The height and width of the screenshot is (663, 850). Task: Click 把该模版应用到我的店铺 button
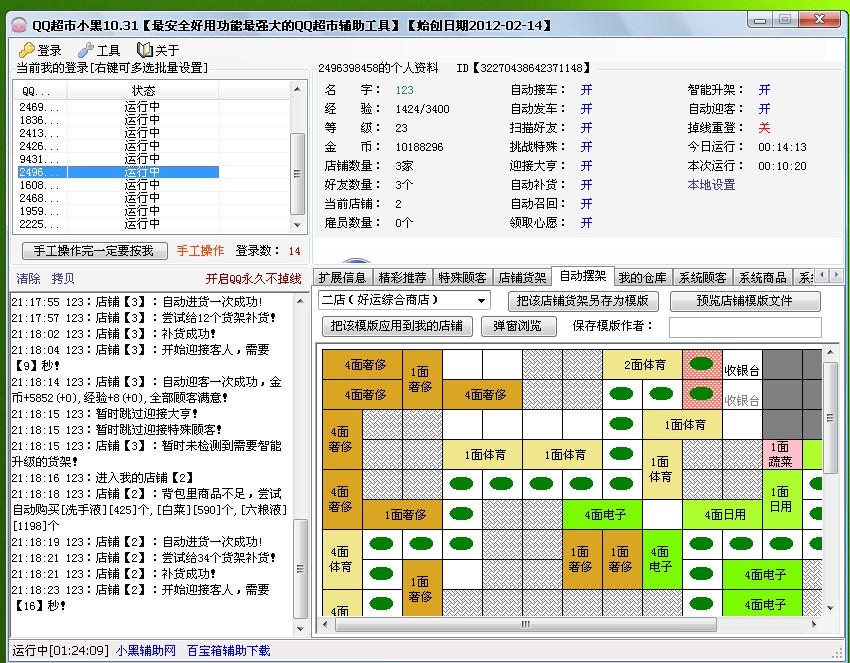pos(397,326)
